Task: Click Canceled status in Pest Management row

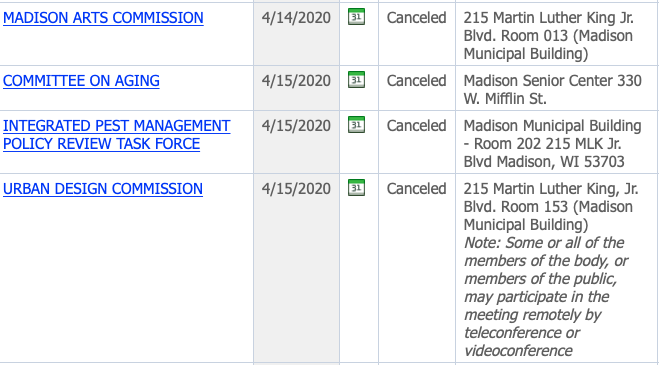Action: tap(416, 126)
